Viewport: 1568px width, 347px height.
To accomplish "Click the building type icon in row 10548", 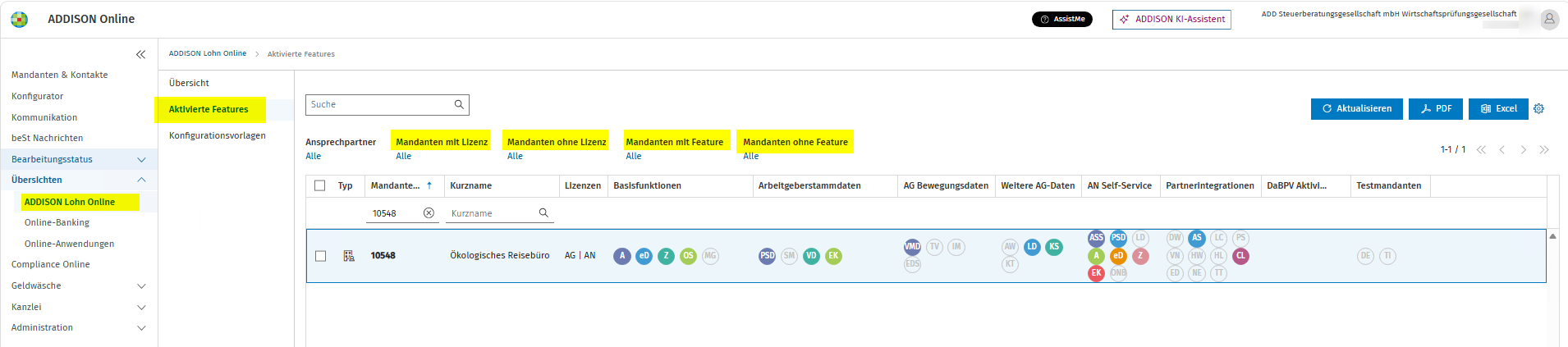I will (349, 256).
